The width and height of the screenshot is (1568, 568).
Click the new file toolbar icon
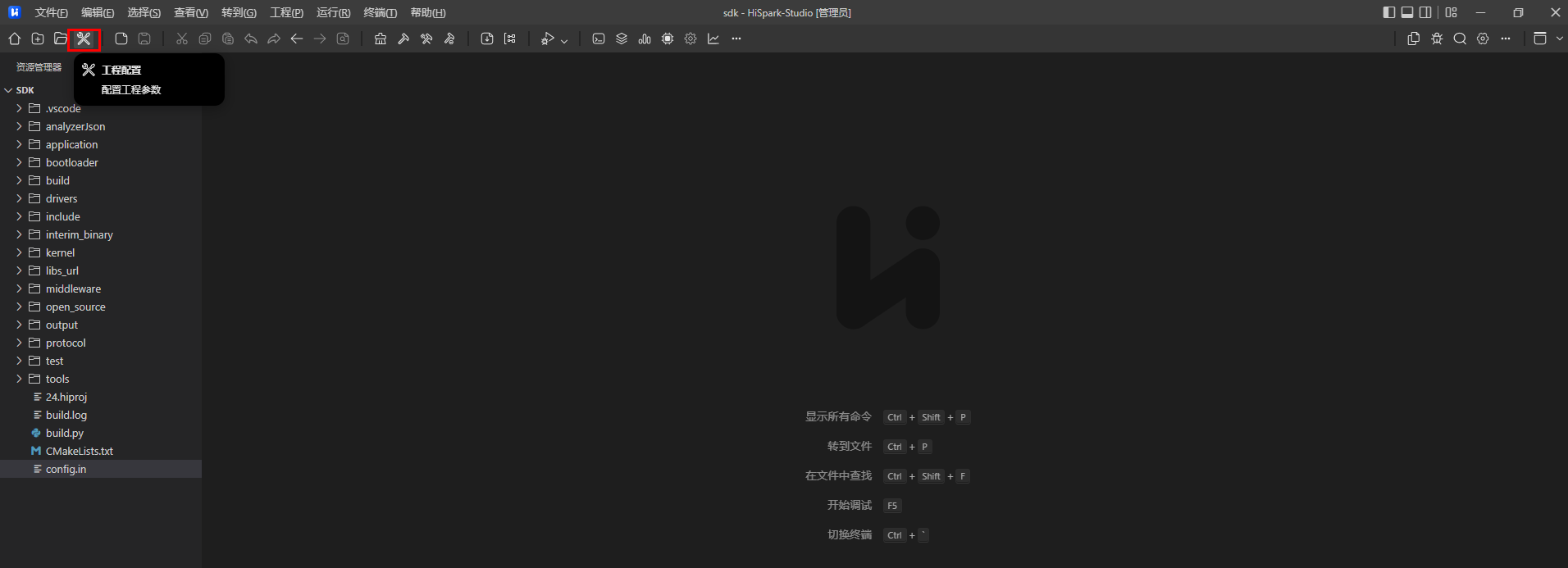click(121, 39)
